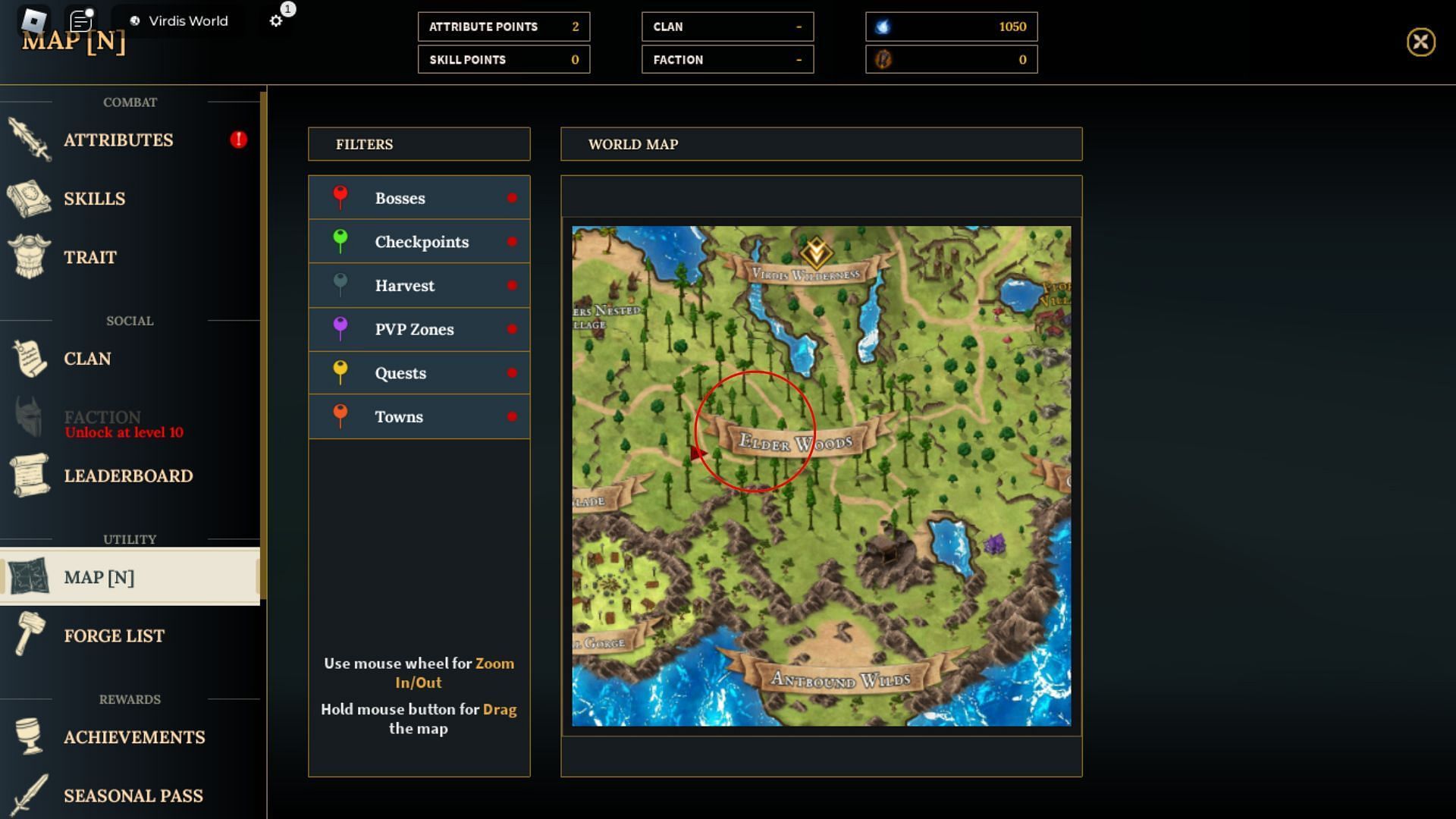Expand the Towns filter options
This screenshot has width=1456, height=819.
418,416
